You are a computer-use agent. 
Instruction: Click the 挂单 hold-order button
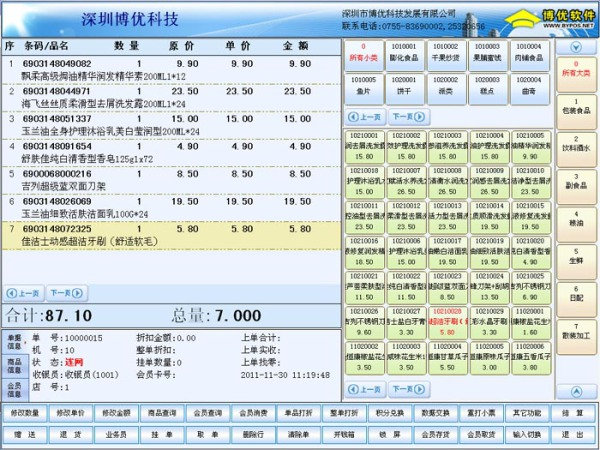[x=162, y=435]
